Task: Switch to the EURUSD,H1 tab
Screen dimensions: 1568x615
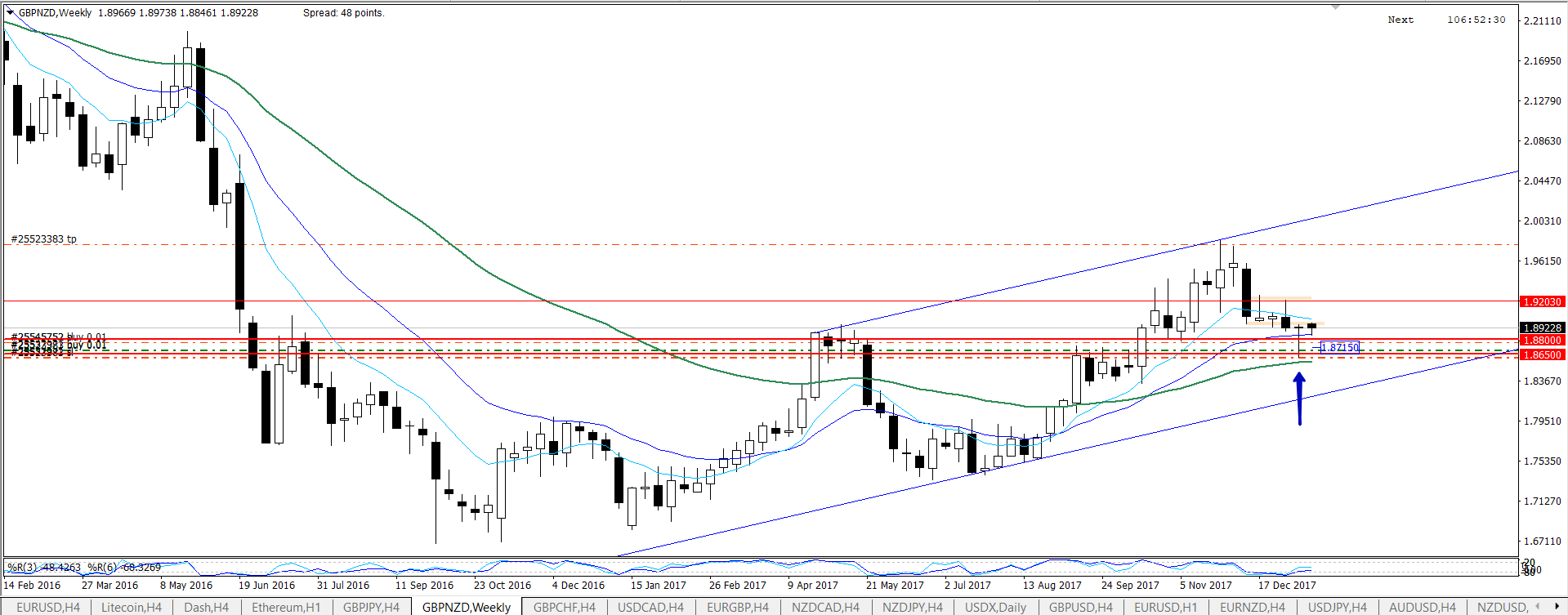Action: pyautogui.click(x=1166, y=607)
